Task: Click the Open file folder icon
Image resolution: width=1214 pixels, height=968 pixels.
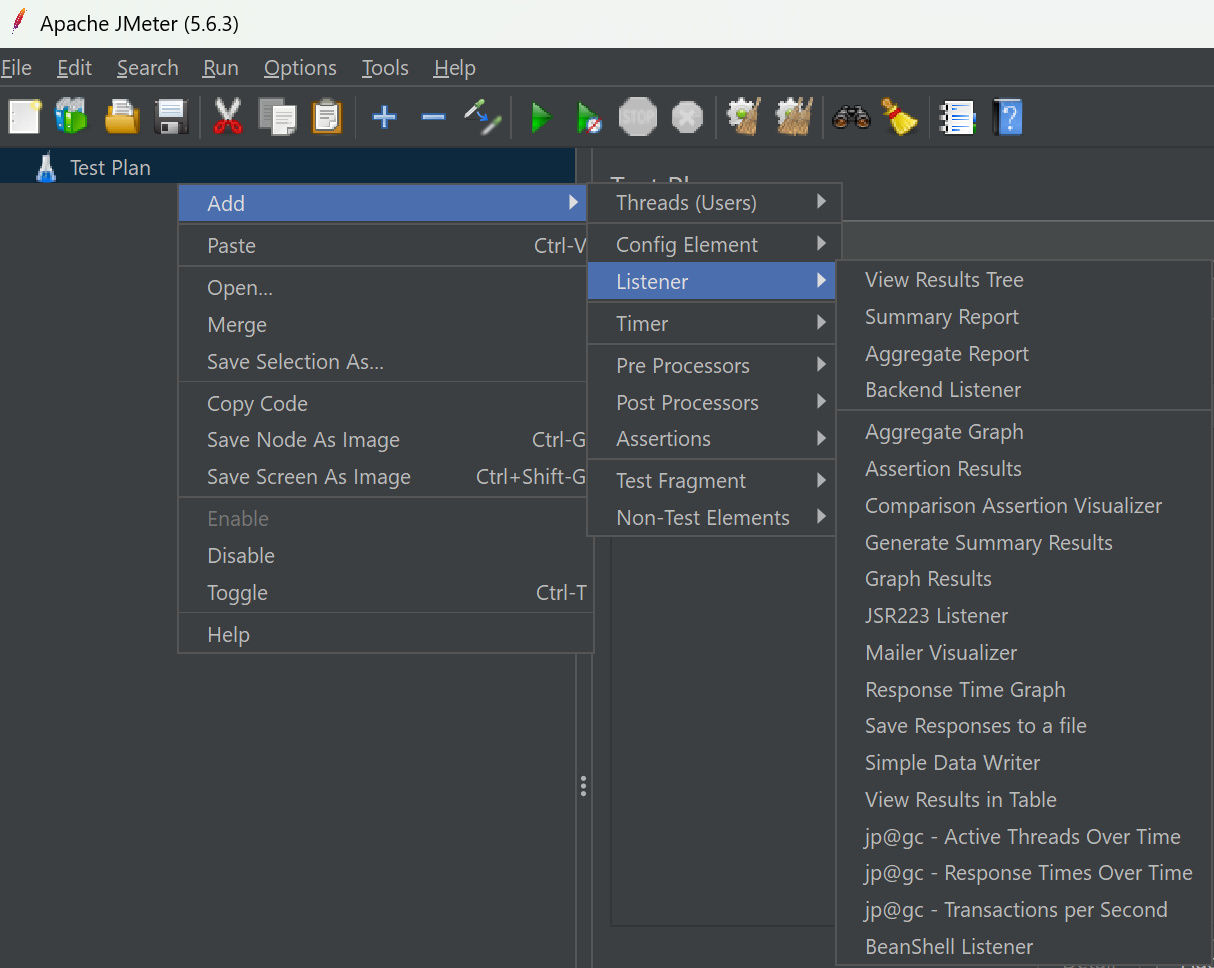Action: pos(122,117)
